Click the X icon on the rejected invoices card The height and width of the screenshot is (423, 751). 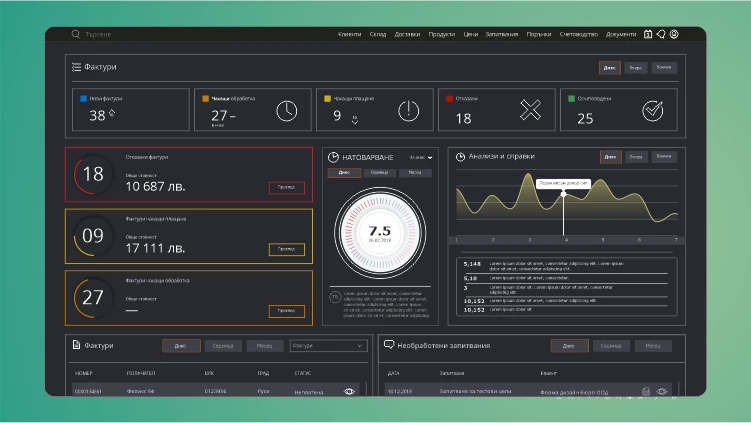531,110
